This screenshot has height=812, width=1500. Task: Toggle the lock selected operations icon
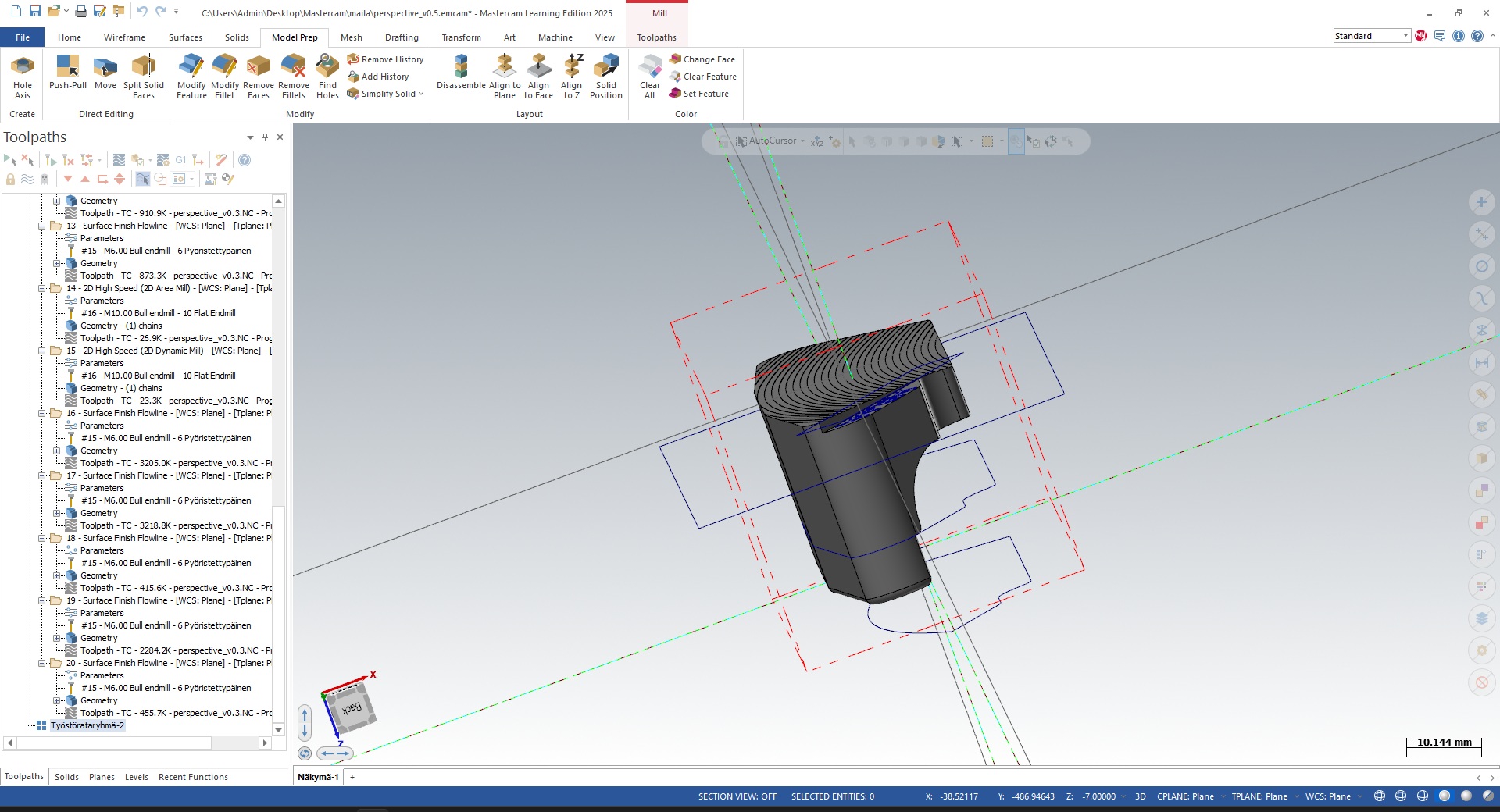tap(10, 179)
